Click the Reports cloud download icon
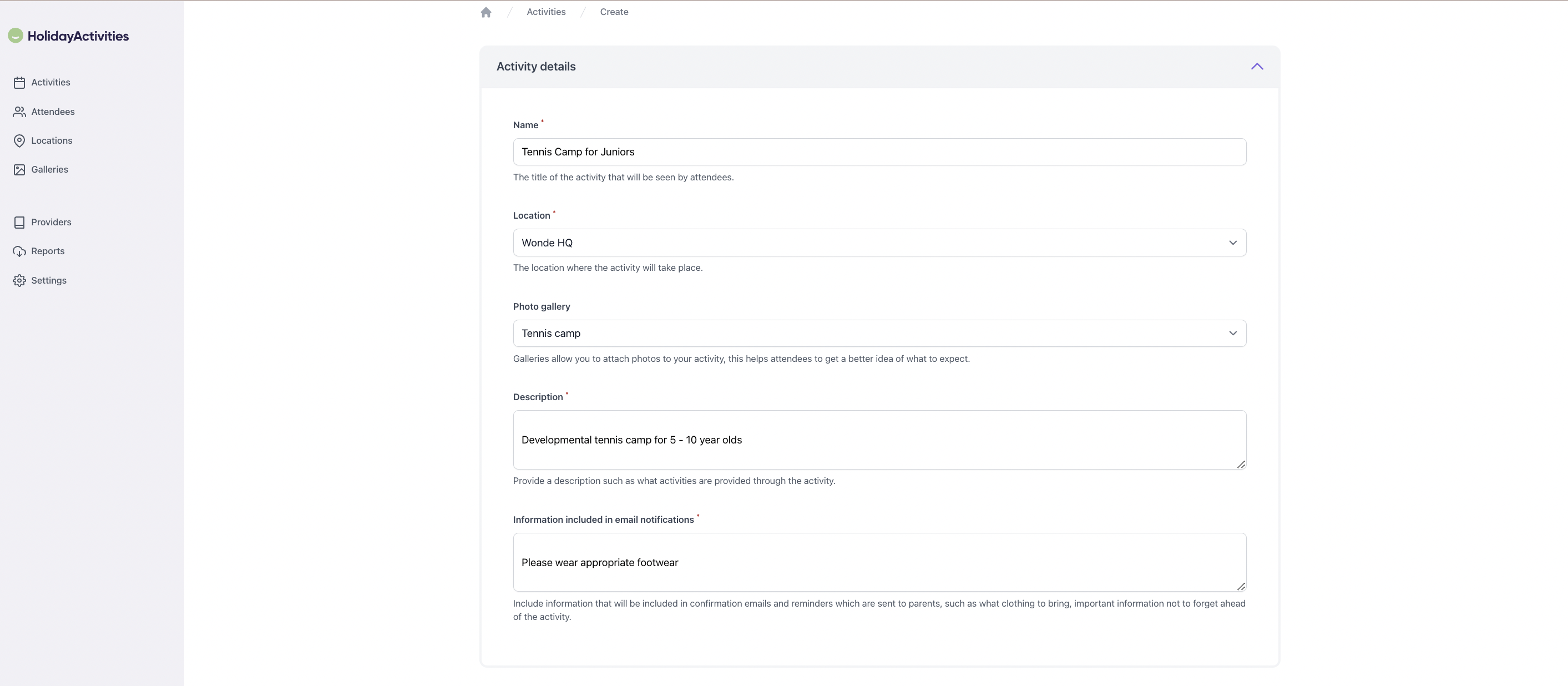 point(19,251)
